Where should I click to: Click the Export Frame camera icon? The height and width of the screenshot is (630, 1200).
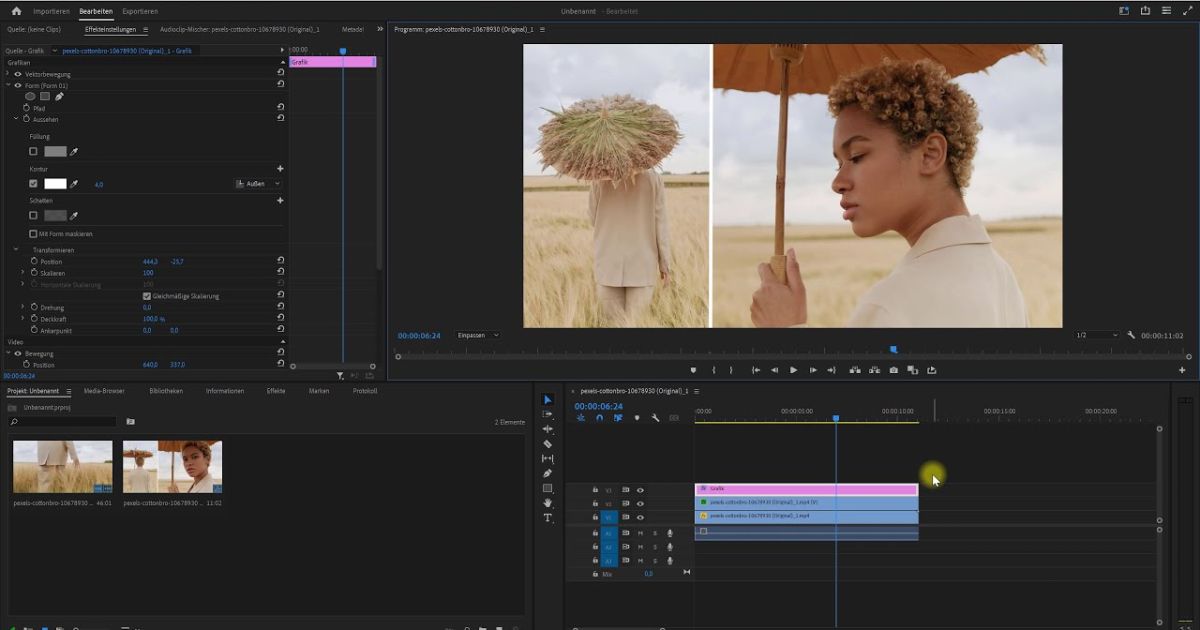(x=893, y=370)
